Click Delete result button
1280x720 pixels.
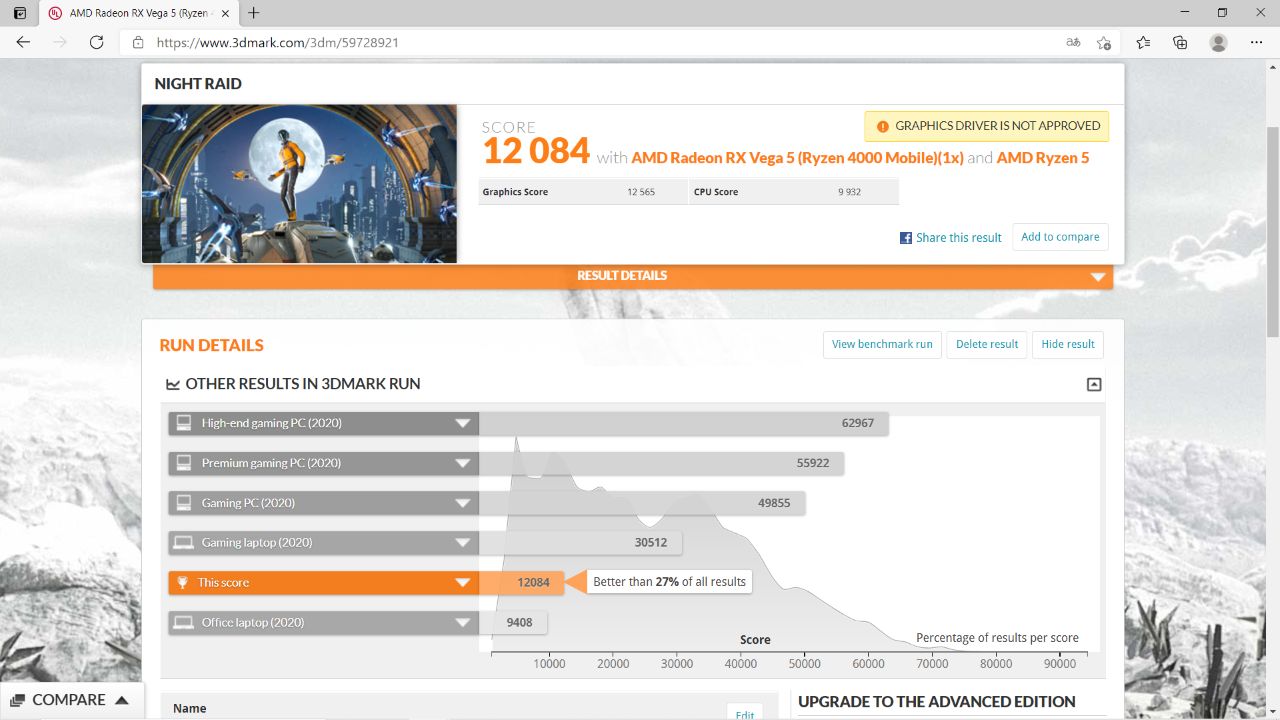click(x=987, y=344)
